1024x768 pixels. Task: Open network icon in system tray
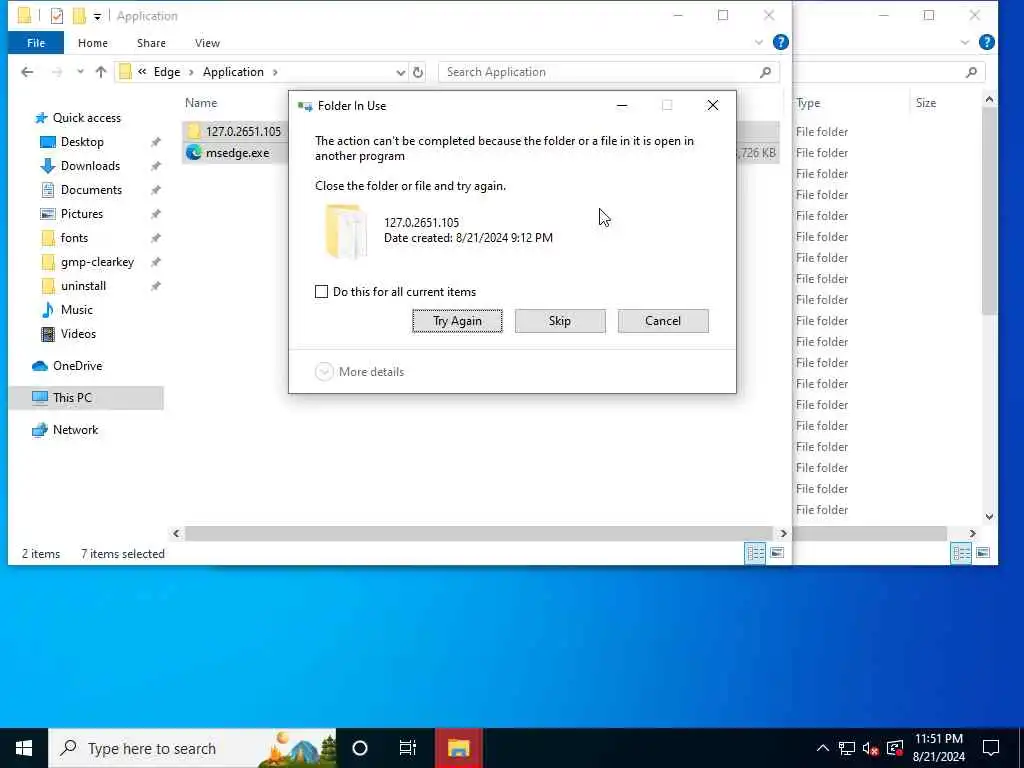[x=846, y=748]
